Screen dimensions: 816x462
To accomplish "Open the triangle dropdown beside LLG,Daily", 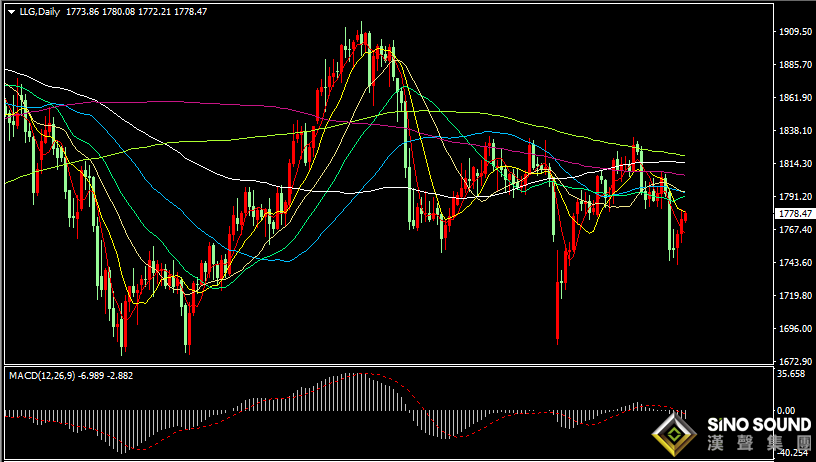I will 12,11.
